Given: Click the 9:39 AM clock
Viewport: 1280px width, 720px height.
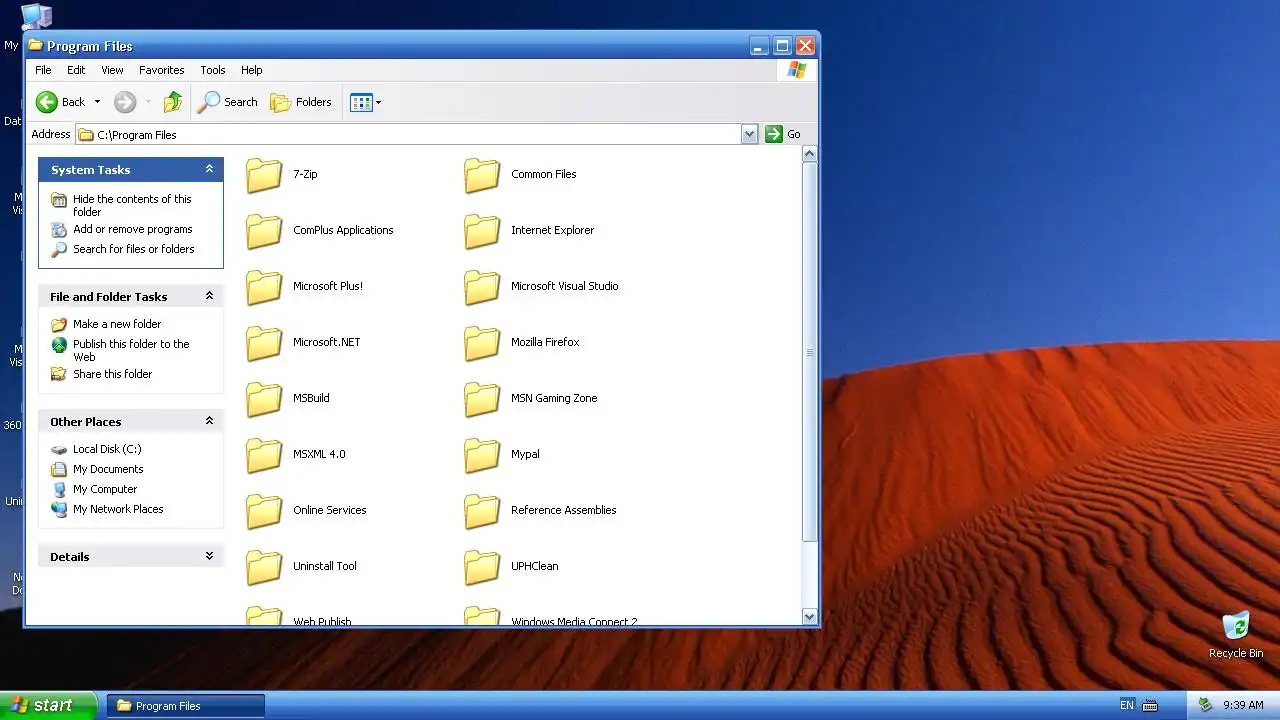Looking at the screenshot, I should (x=1243, y=705).
